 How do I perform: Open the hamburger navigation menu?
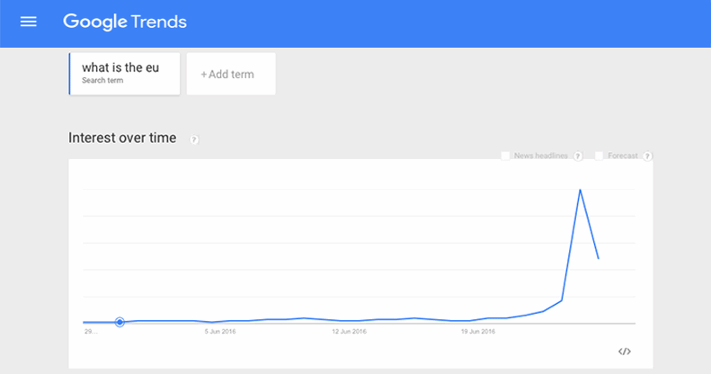(x=29, y=22)
